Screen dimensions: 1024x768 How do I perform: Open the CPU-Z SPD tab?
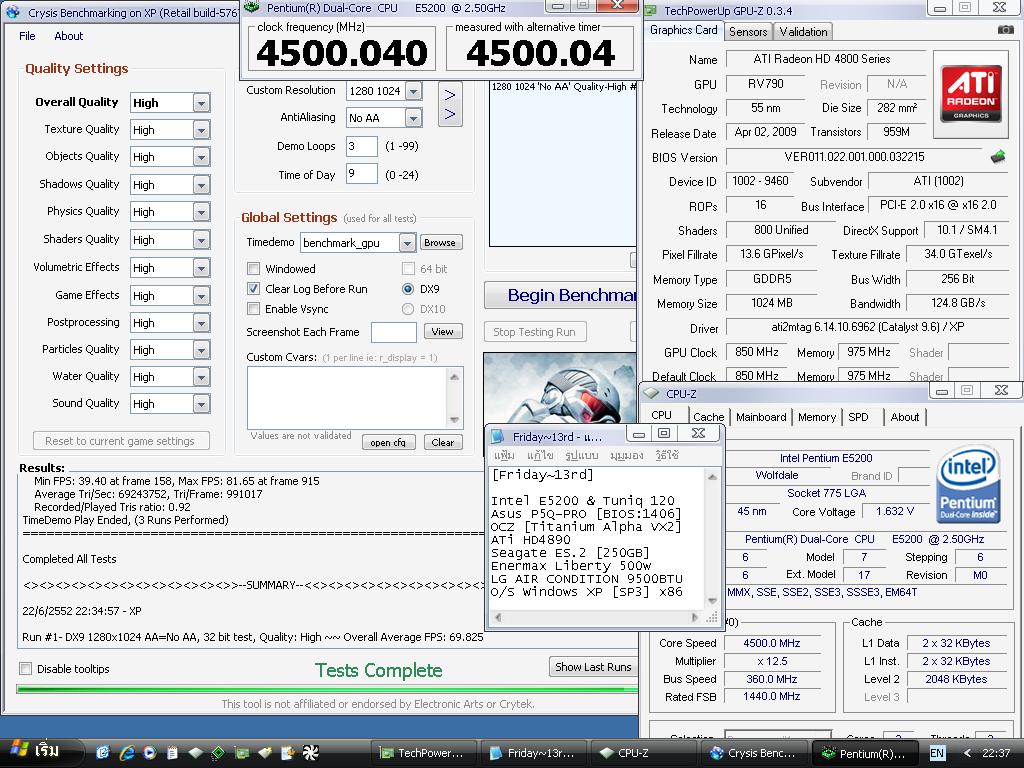(858, 417)
